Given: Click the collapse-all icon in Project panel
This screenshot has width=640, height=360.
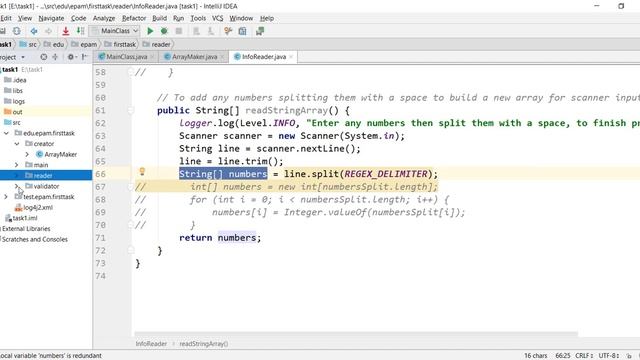Looking at the screenshot, I should pyautogui.click(x=55, y=57).
